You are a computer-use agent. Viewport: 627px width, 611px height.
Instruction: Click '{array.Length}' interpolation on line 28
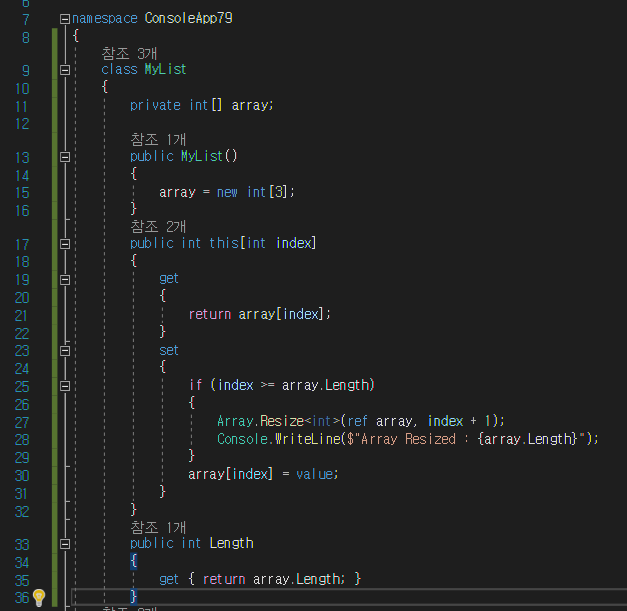528,439
